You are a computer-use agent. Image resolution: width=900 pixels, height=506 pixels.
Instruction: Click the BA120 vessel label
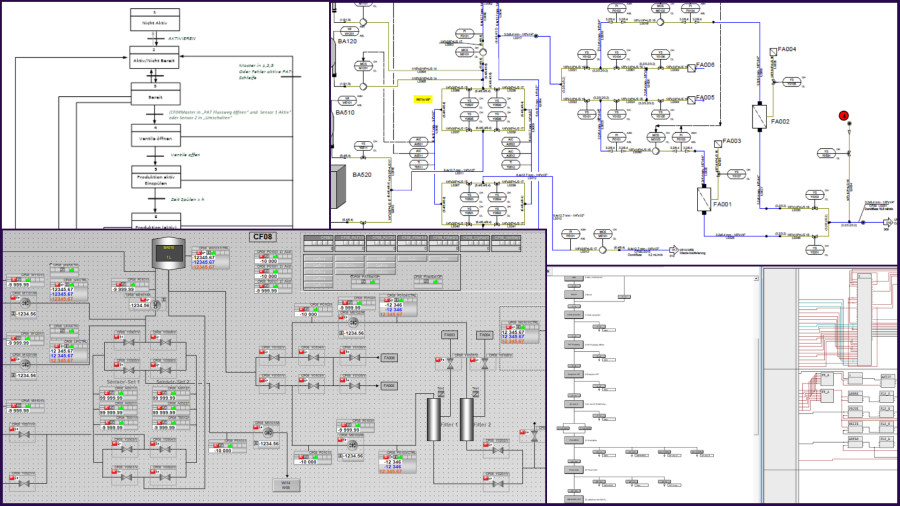click(347, 42)
